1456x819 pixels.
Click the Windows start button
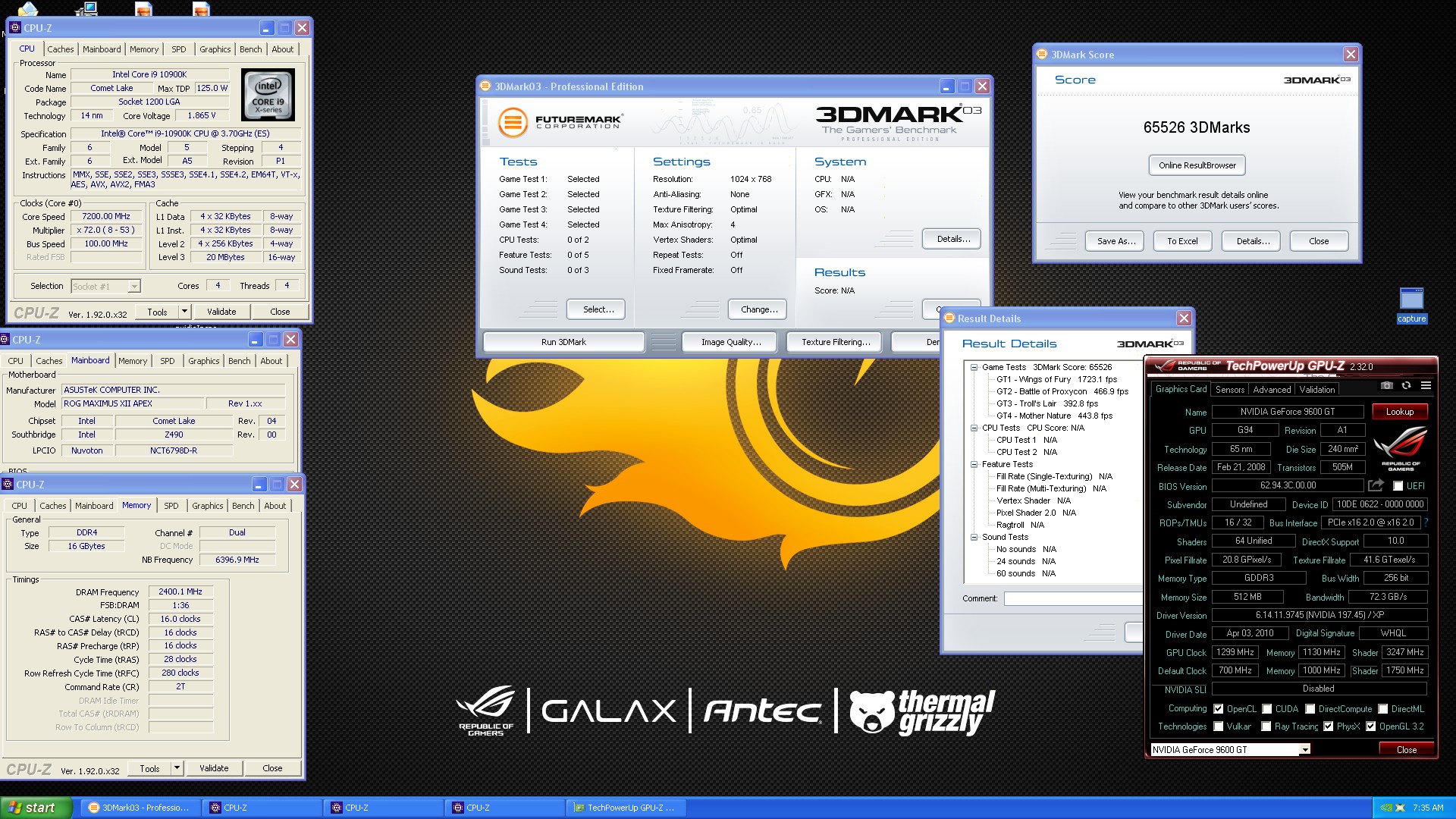36,808
